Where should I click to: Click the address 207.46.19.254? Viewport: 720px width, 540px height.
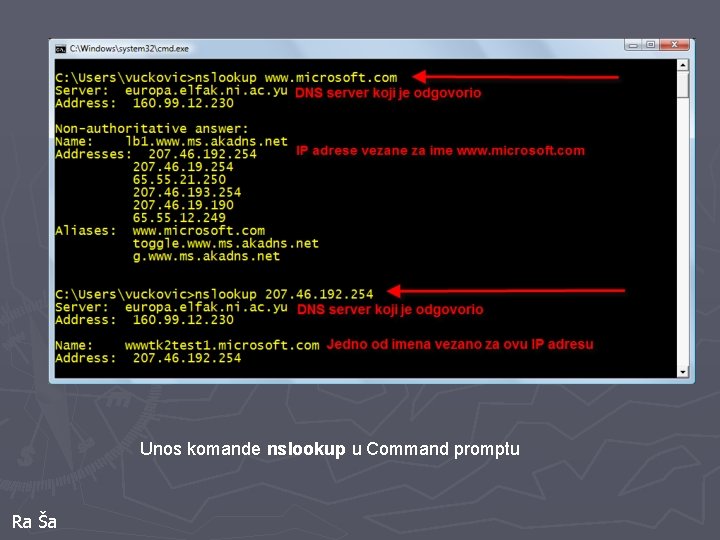pyautogui.click(x=183, y=167)
